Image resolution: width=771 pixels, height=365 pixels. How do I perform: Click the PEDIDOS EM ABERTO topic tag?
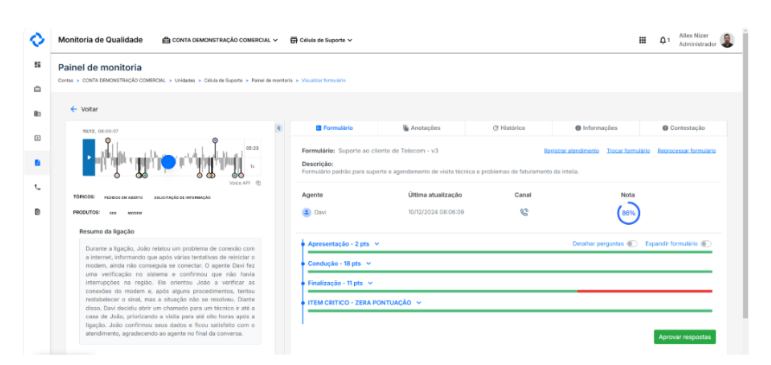pos(123,197)
